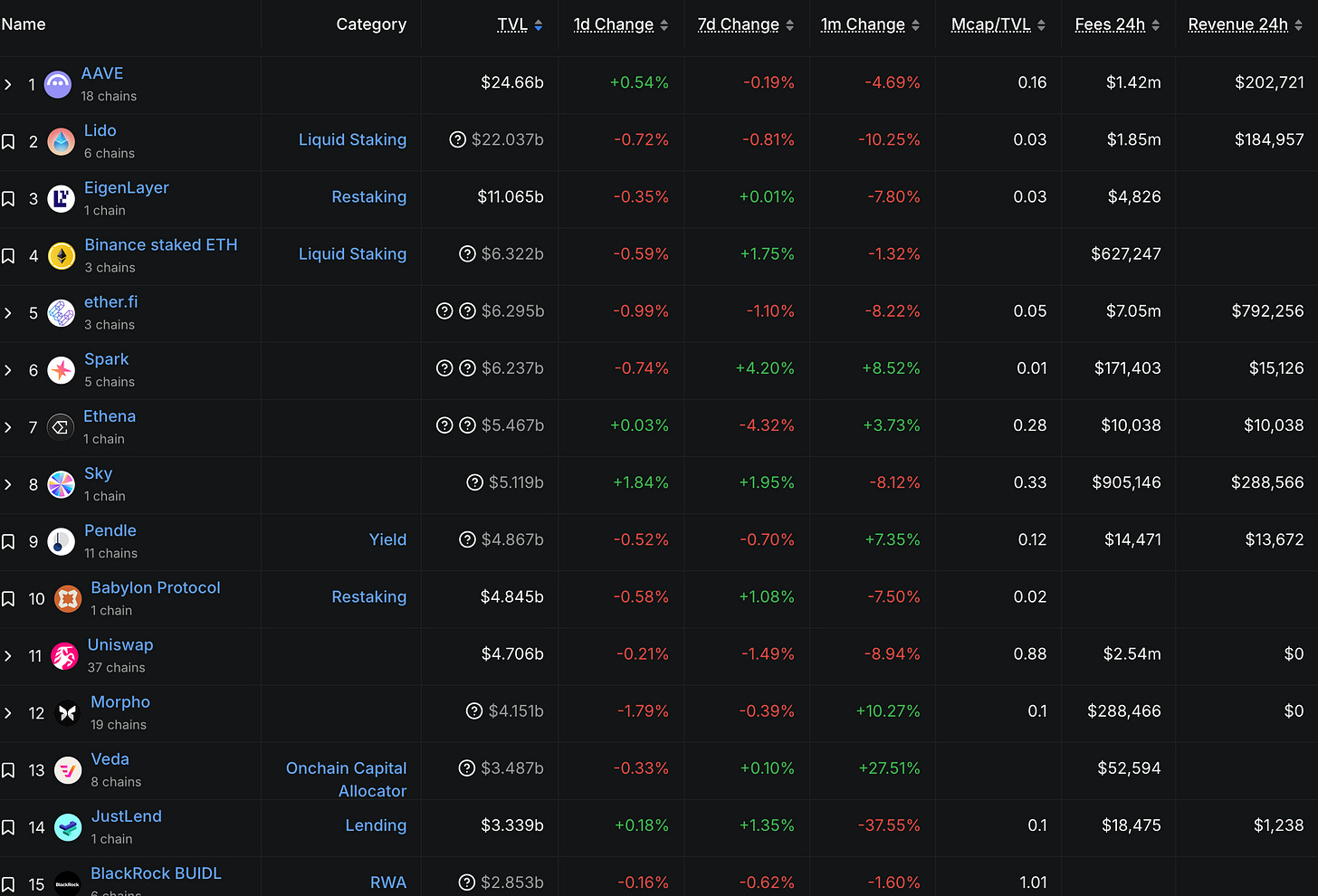Click AAVE TVL value $24.66b
Screen dimensions: 1318x896
[x=512, y=82]
